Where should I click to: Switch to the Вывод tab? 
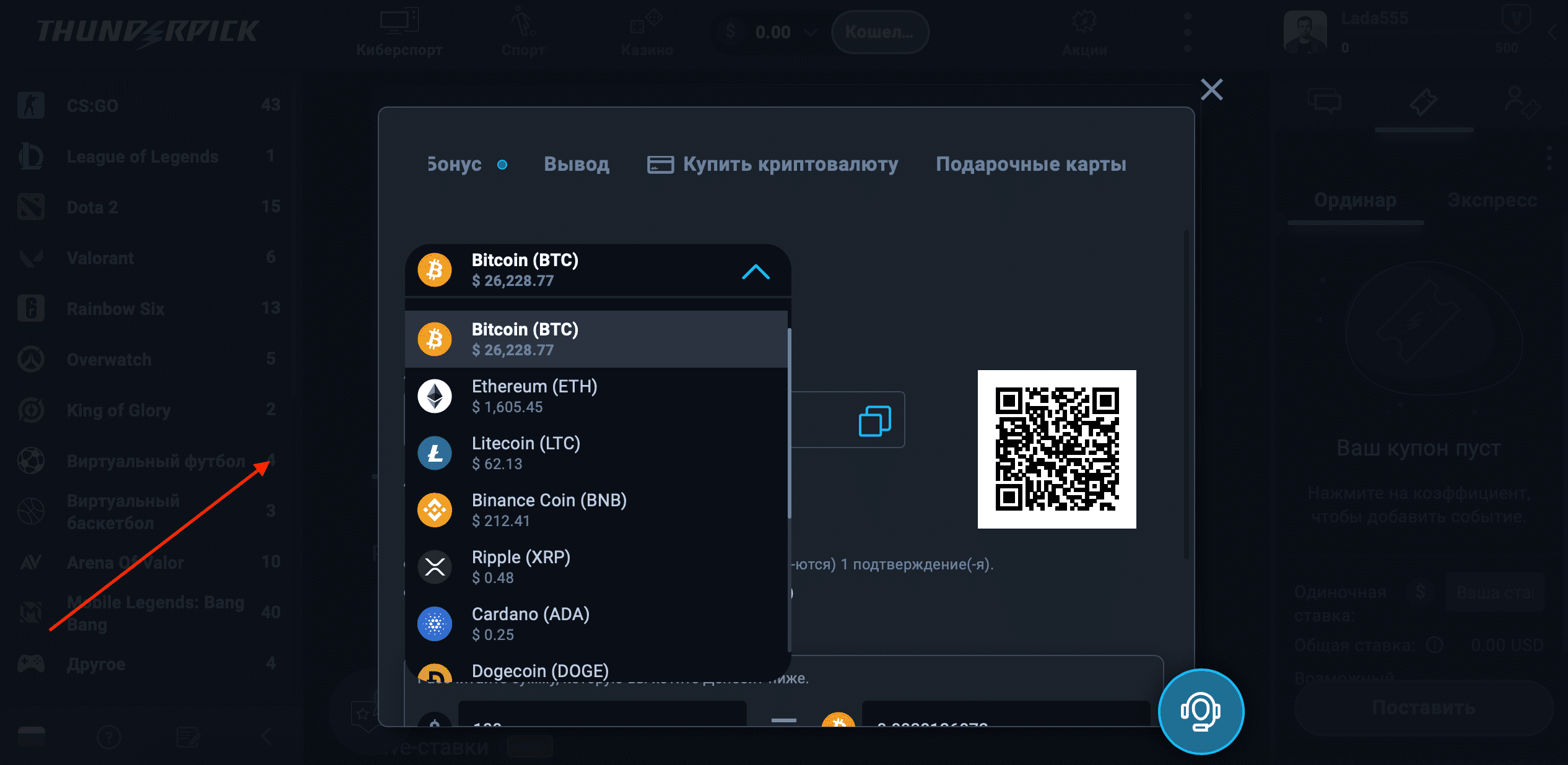(576, 164)
